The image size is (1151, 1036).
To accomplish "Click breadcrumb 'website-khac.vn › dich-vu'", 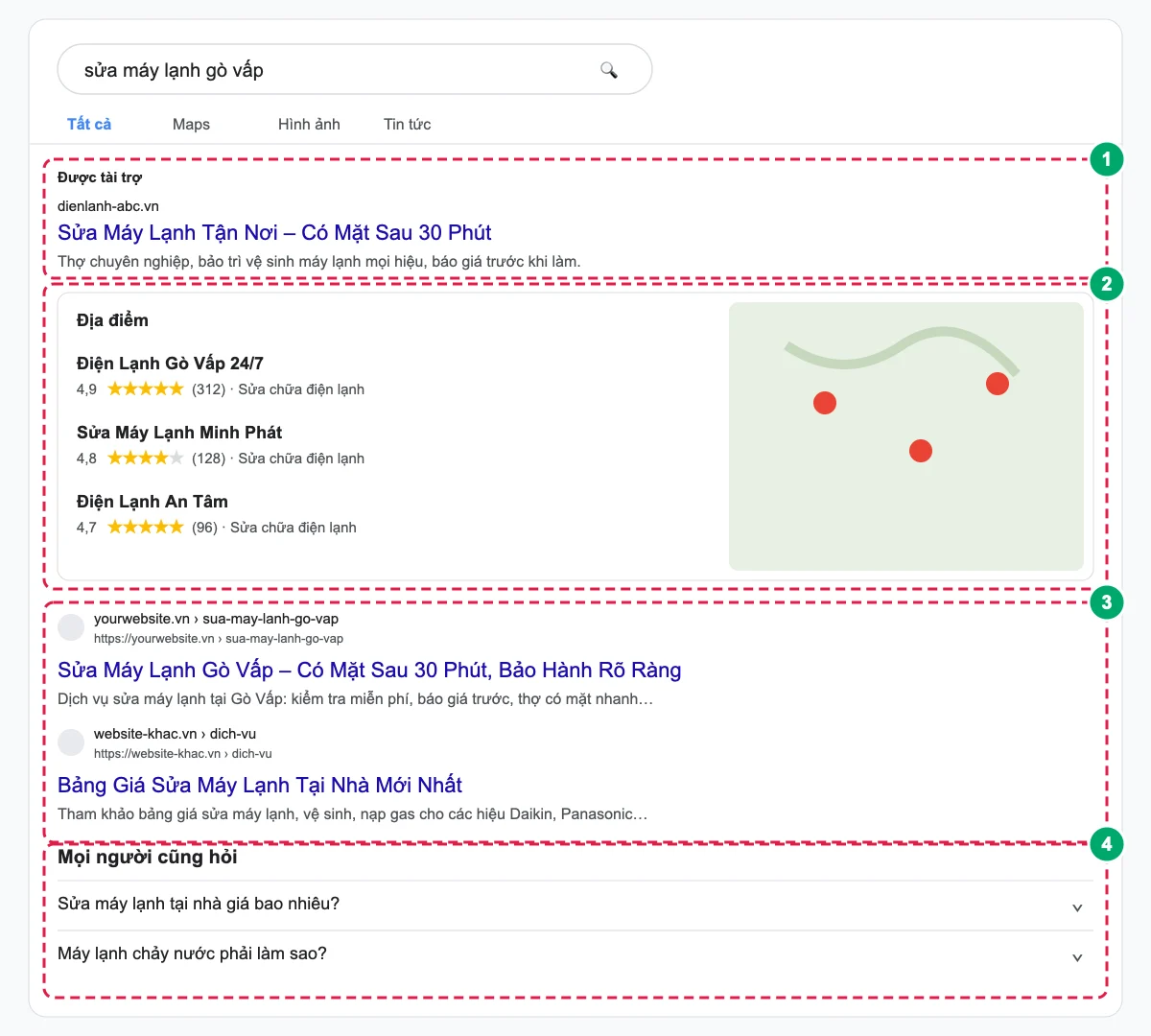I will pyautogui.click(x=175, y=734).
